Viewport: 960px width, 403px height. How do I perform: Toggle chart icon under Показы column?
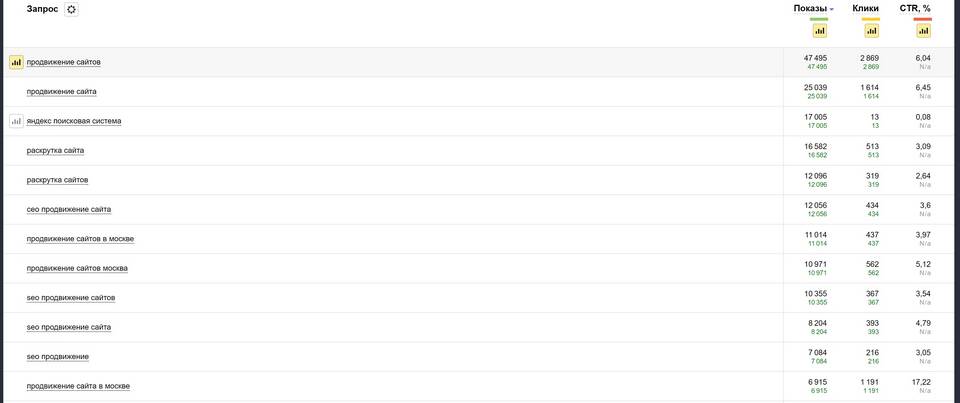click(819, 31)
